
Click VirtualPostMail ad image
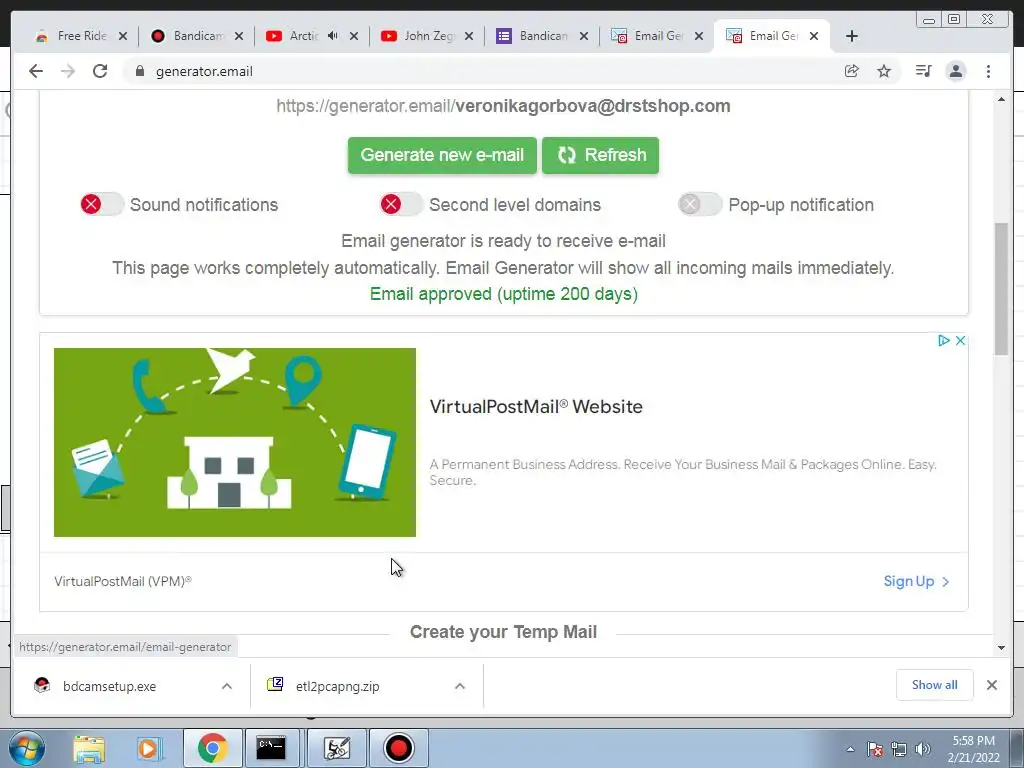point(234,442)
